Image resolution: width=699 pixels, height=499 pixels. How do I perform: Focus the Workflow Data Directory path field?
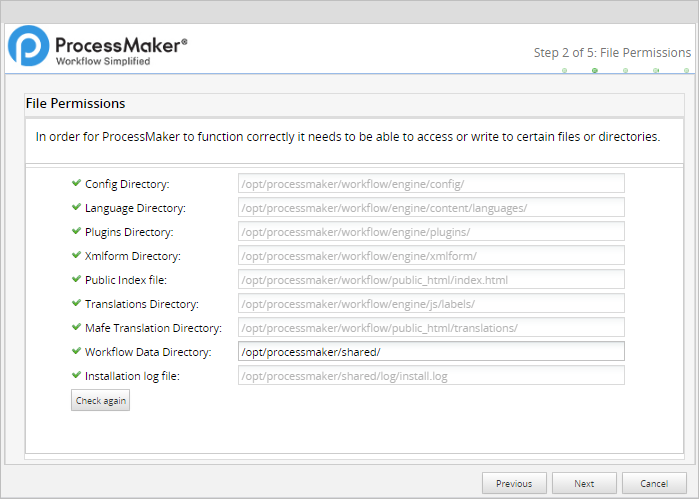(x=431, y=351)
